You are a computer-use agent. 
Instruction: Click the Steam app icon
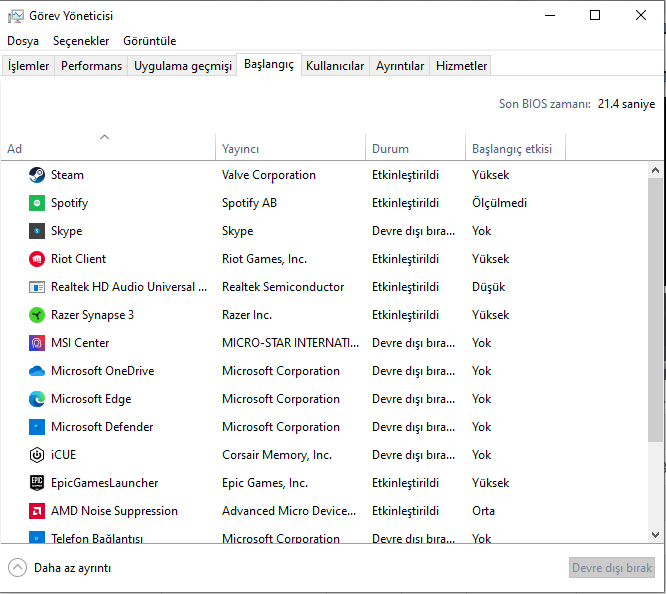[37, 175]
